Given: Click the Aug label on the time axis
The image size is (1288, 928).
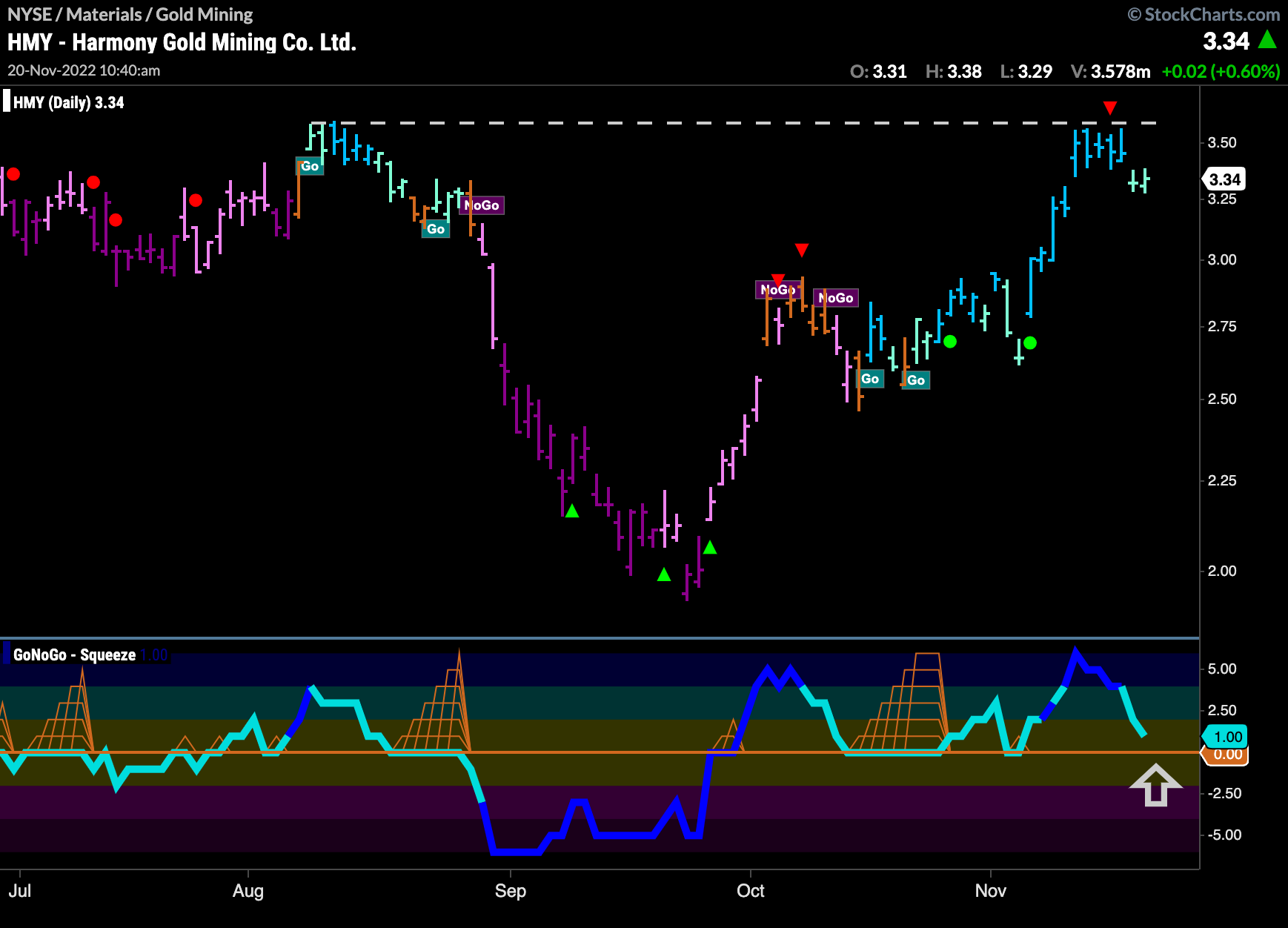Looking at the screenshot, I should coord(248,890).
